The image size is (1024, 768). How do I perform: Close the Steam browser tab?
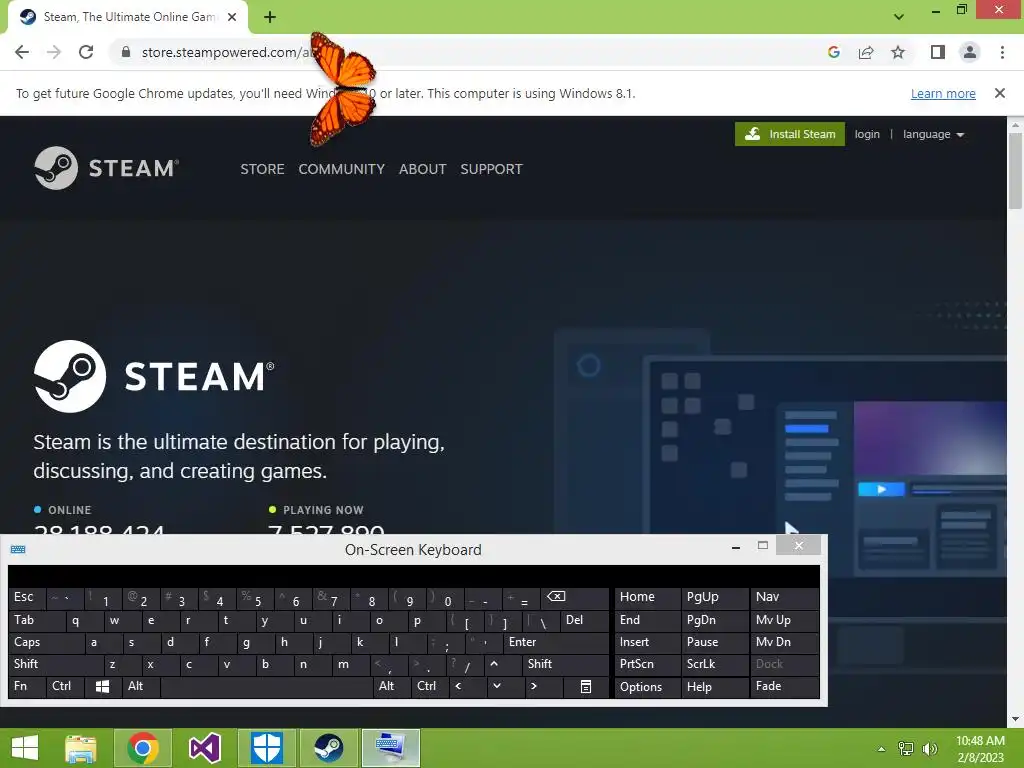point(232,17)
